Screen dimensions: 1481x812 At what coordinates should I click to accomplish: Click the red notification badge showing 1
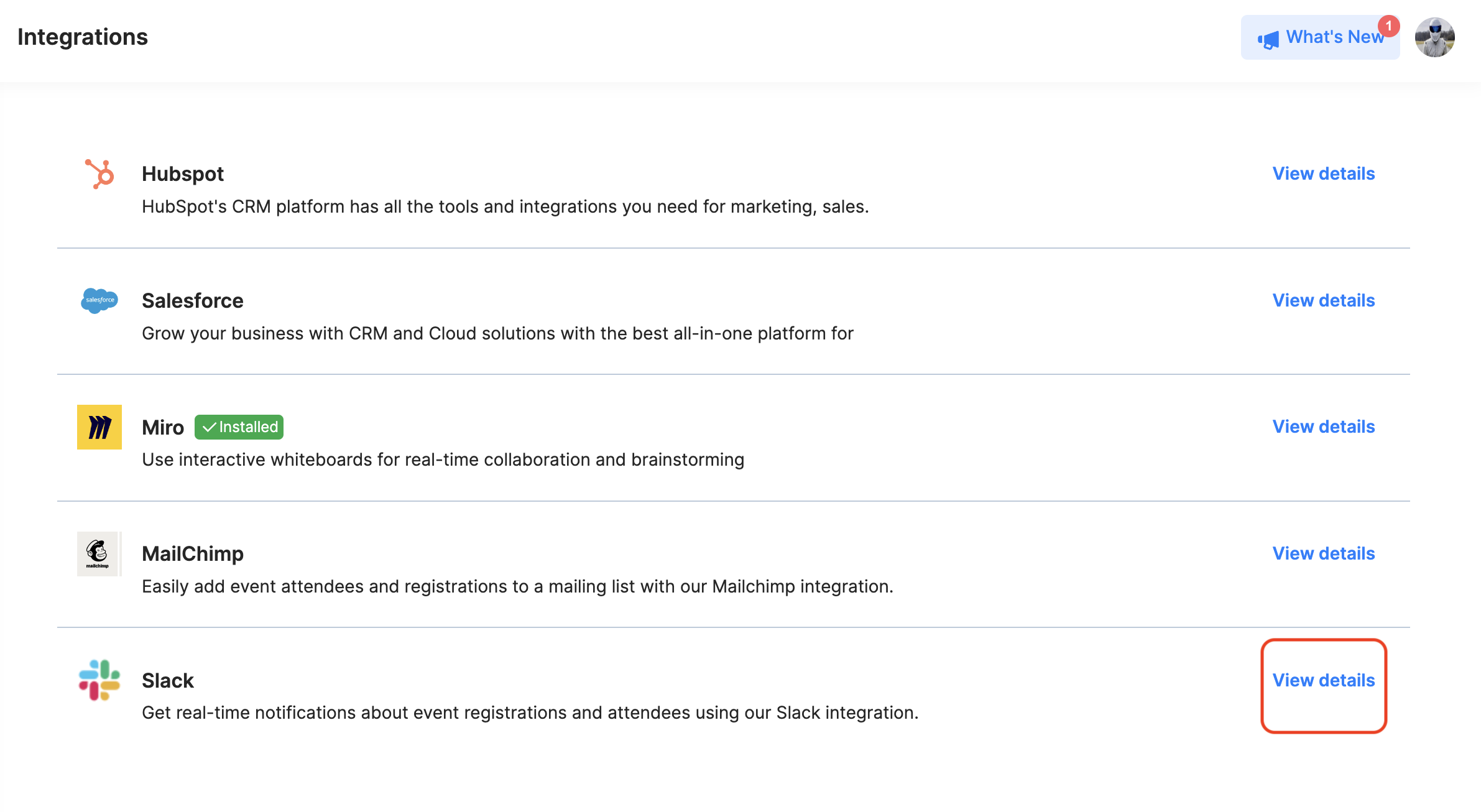pos(1390,25)
